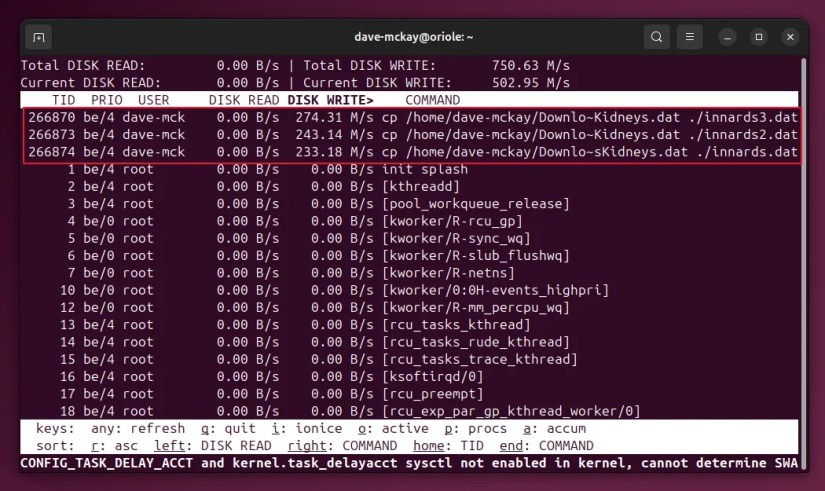Click the 243.14 M/s write value
Screen dimensions: 825x491
click(x=334, y=135)
